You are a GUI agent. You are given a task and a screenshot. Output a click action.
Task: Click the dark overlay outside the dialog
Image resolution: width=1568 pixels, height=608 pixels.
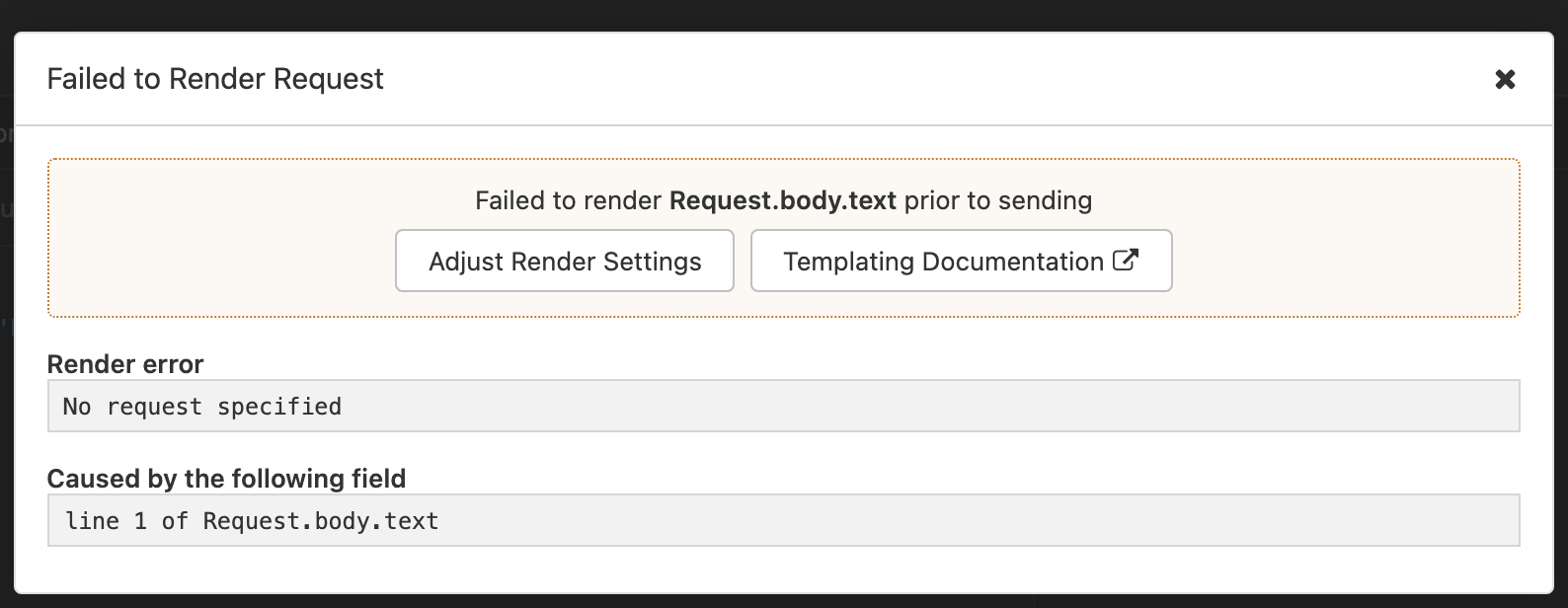point(784,14)
